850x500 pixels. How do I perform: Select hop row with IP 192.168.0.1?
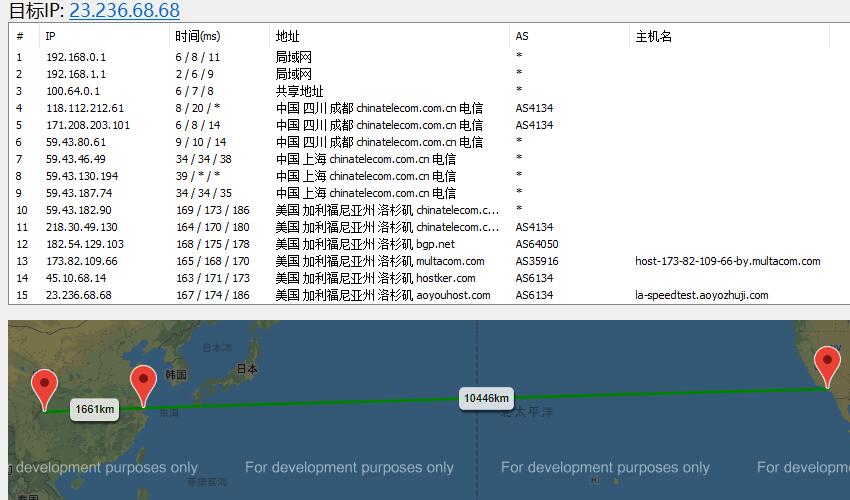(x=428, y=57)
